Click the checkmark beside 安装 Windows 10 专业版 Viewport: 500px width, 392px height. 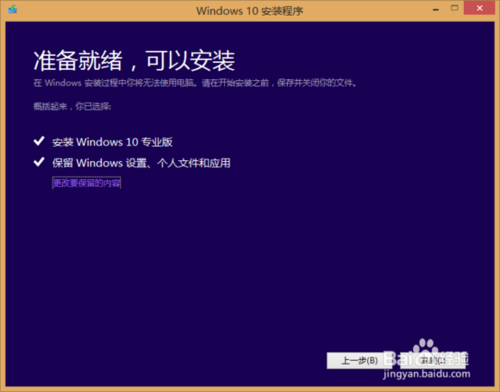(39, 141)
